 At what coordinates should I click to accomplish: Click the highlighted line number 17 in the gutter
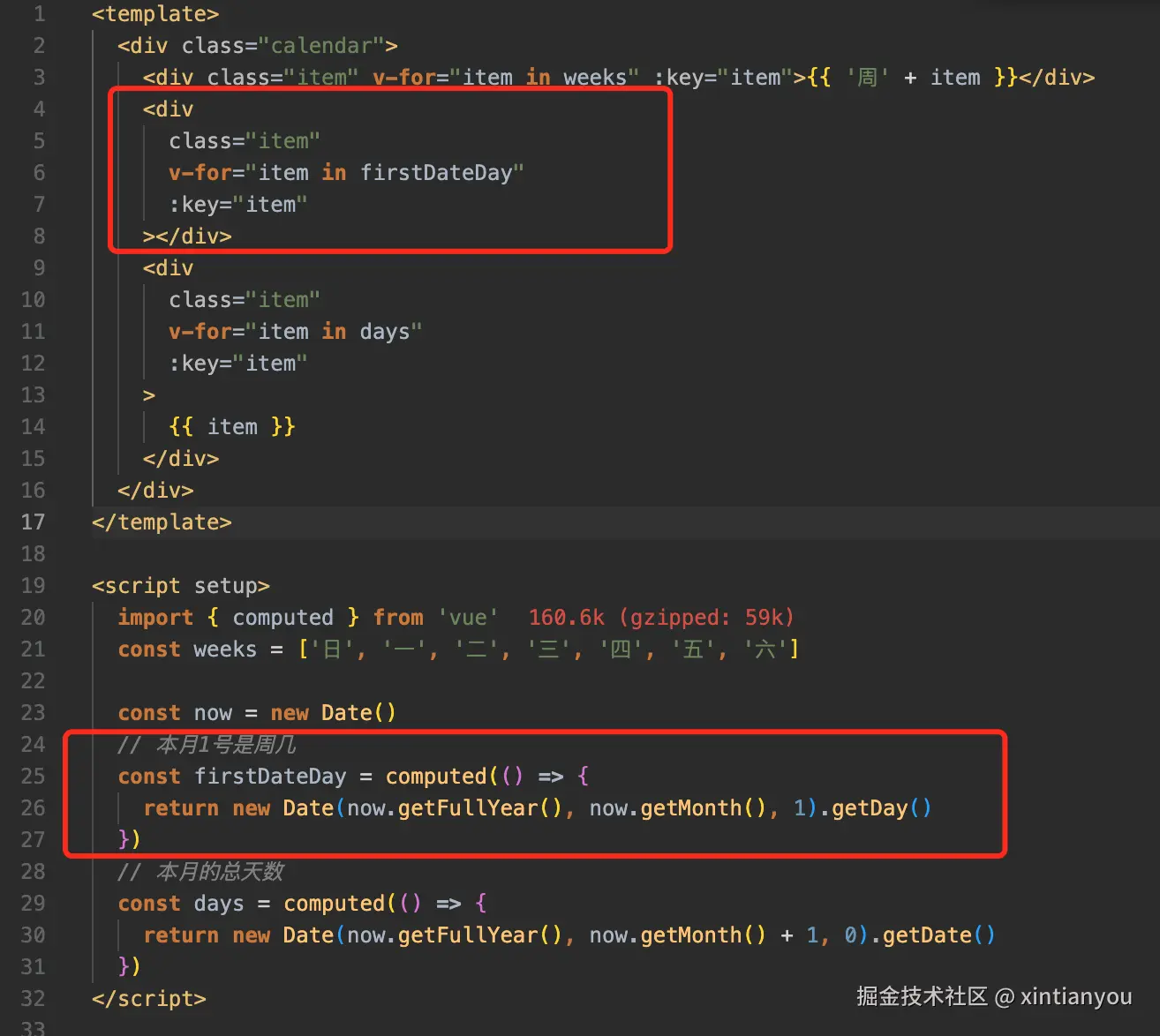(x=33, y=522)
